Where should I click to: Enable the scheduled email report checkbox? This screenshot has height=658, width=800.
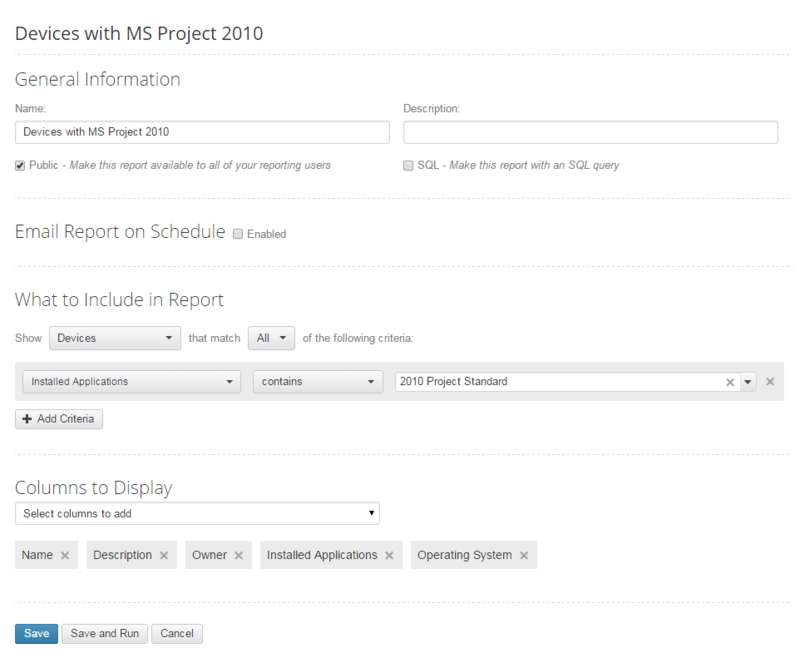237,234
